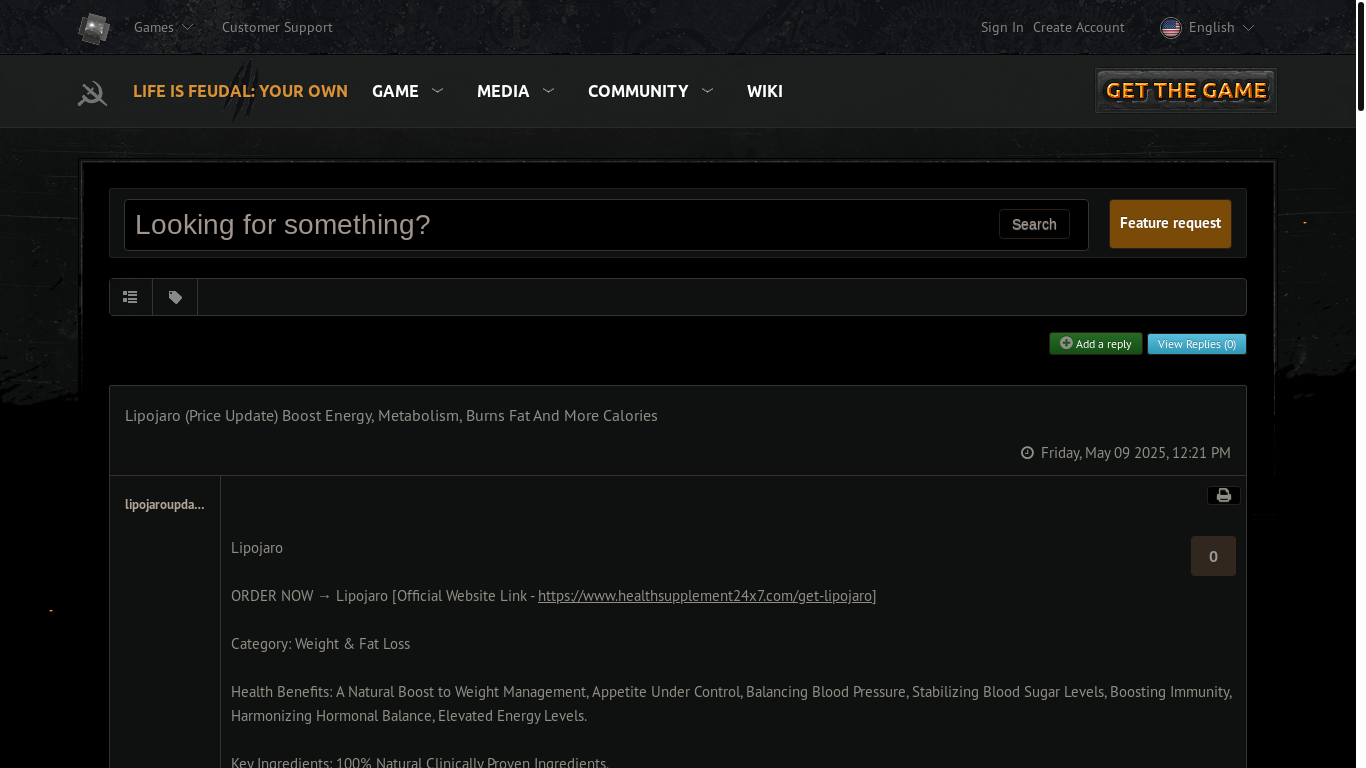This screenshot has height=768, width=1366.
Task: Open the WIKI page
Action: [x=765, y=91]
